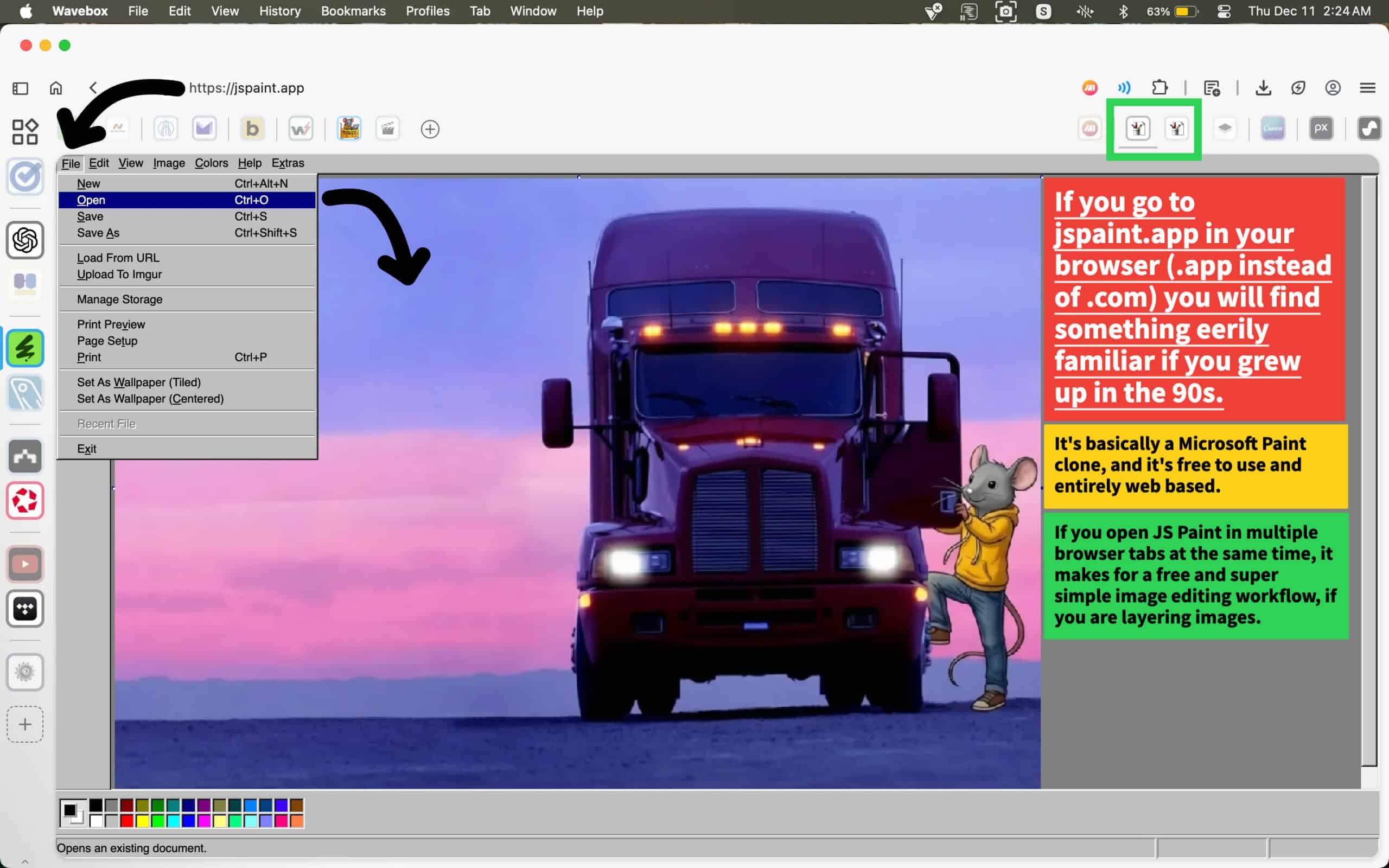
Task: Toggle the blue cast signal icon
Action: pos(1124,88)
